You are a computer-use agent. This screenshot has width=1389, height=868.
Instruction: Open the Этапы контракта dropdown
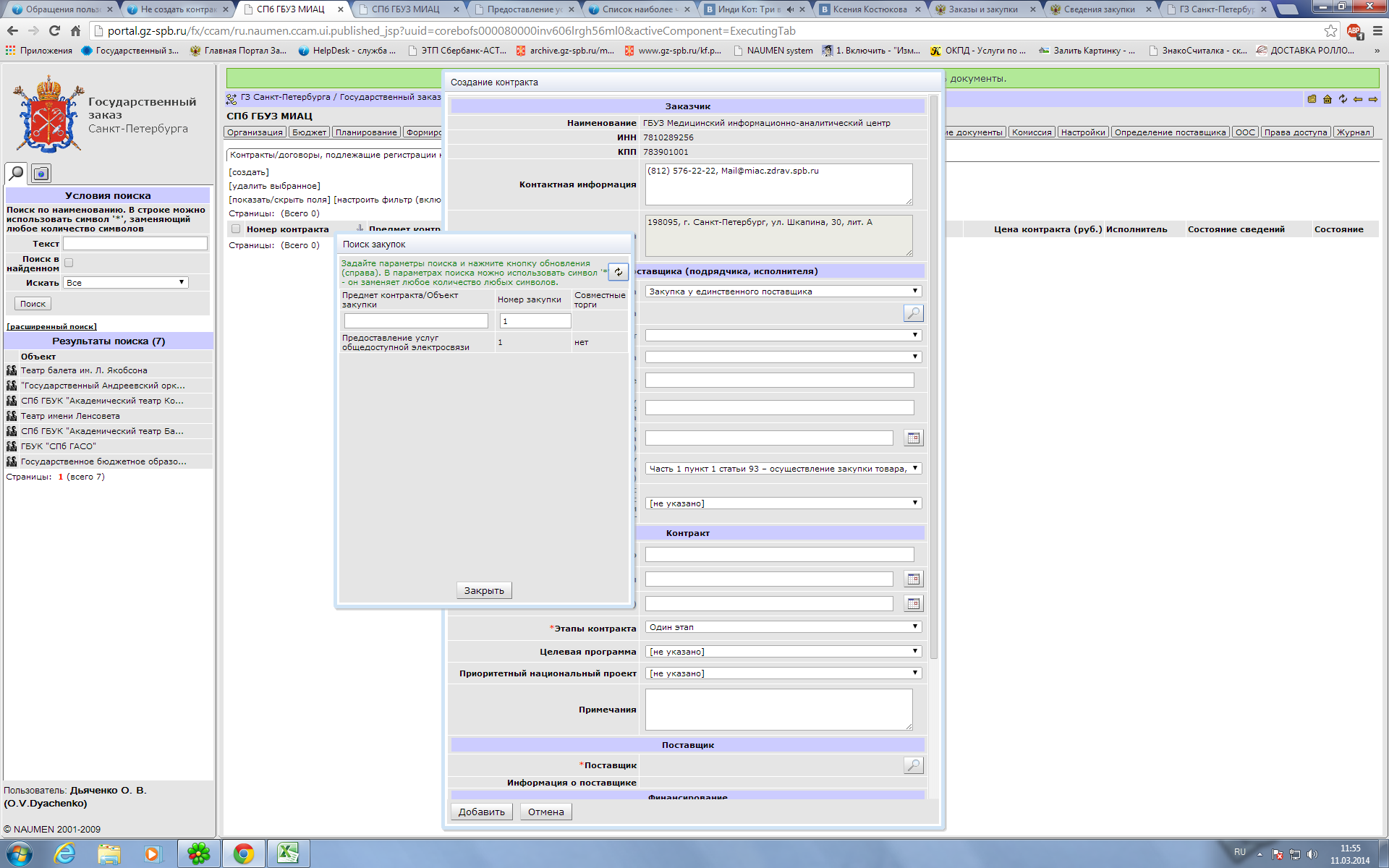click(783, 627)
